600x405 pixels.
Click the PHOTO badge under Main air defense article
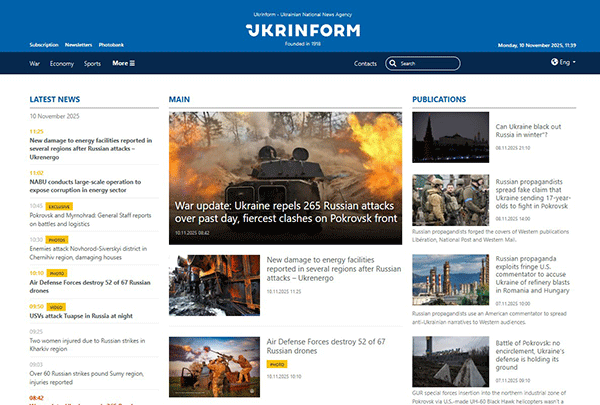277,364
